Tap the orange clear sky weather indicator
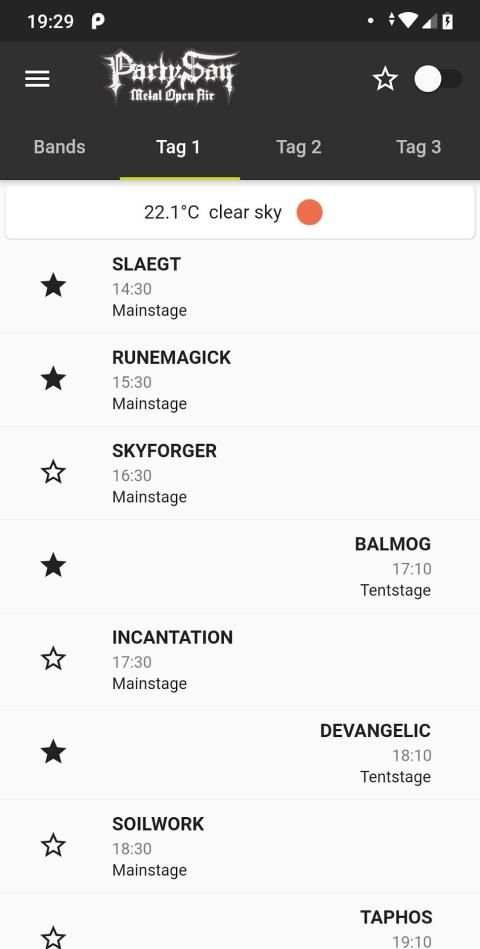Screen dimensions: 480x949 pyautogui.click(x=309, y=212)
